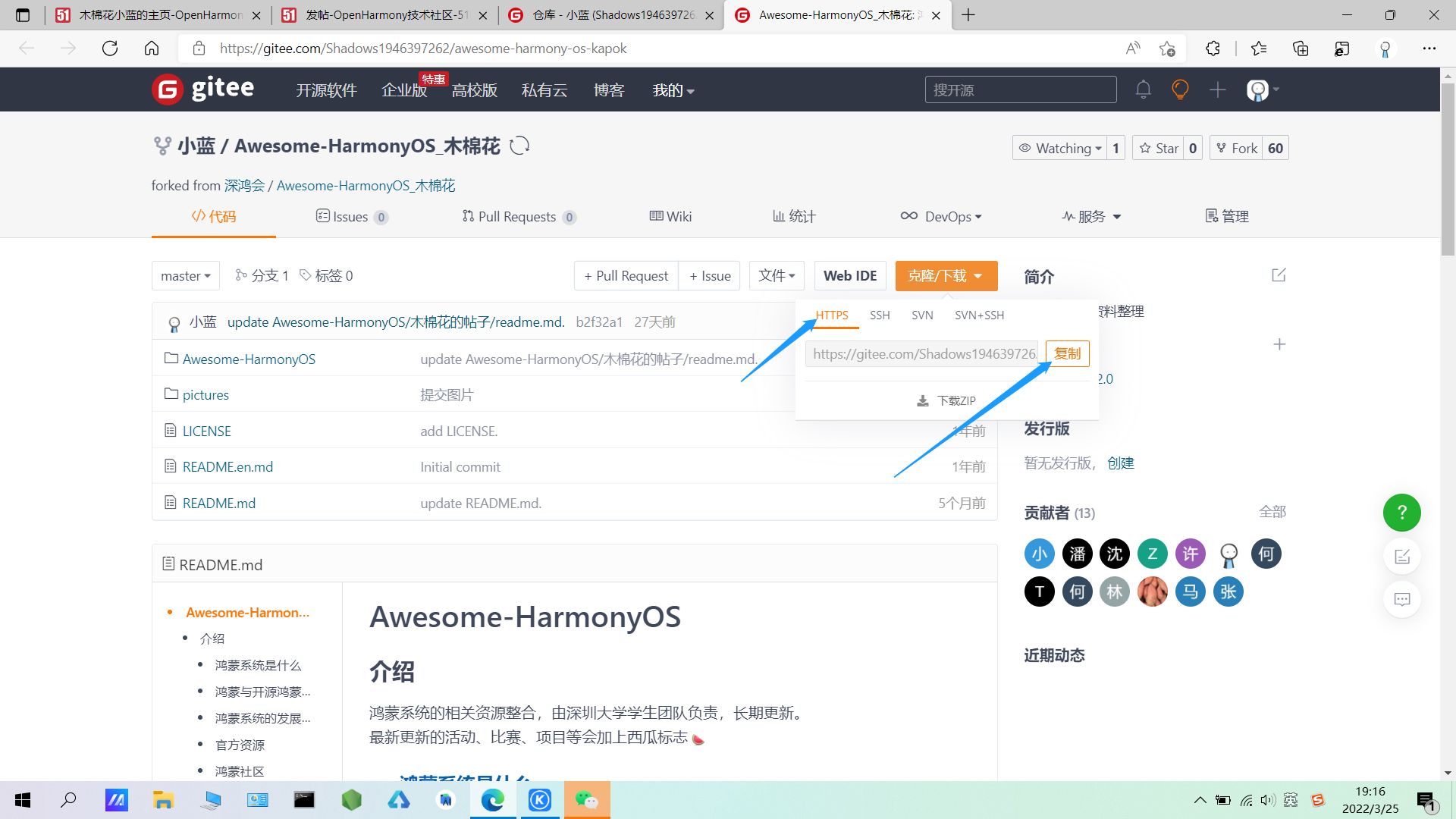Click the sync fork refresh icon
This screenshot has width=1456, height=819.
point(519,146)
